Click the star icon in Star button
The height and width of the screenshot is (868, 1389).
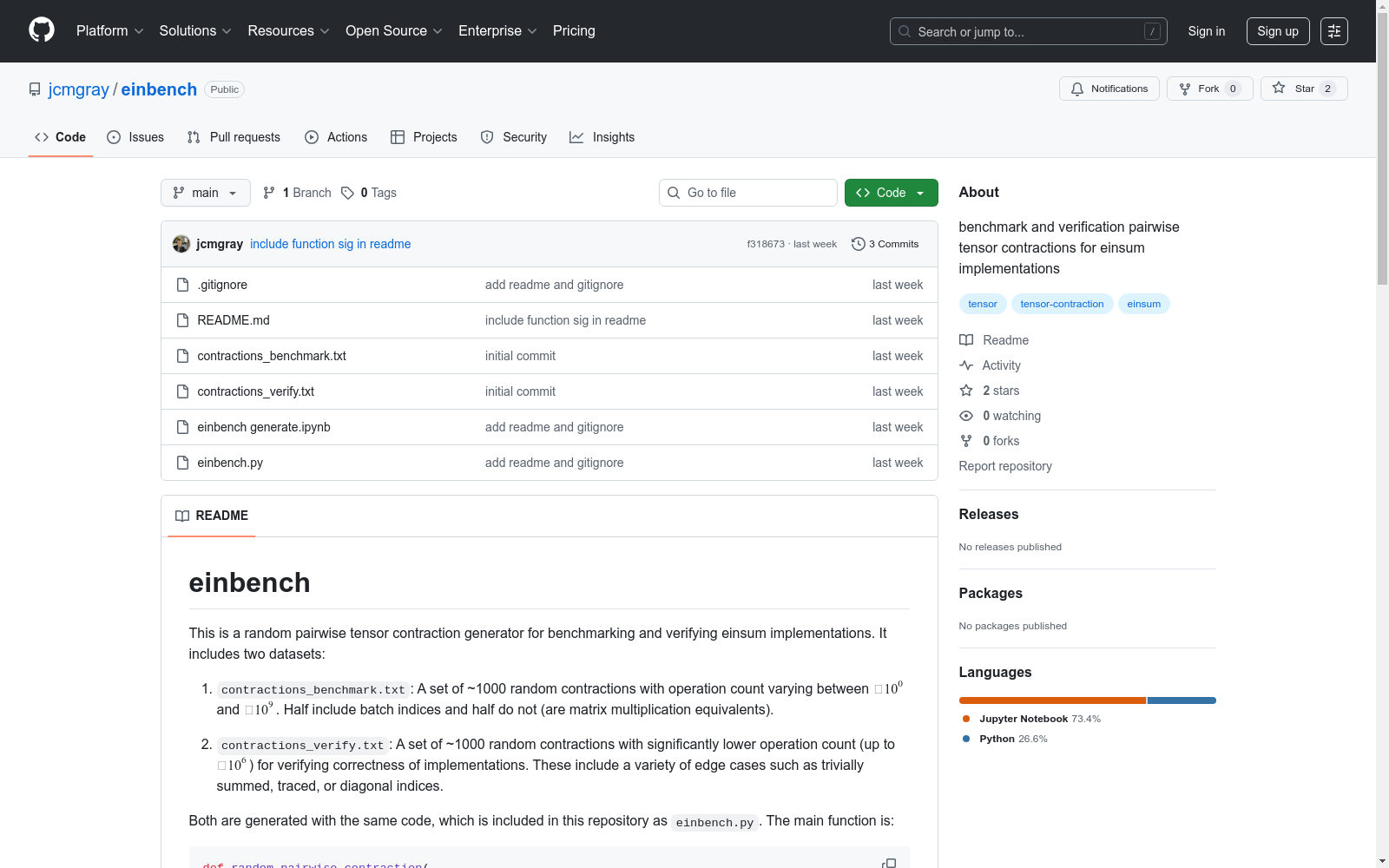click(1279, 88)
